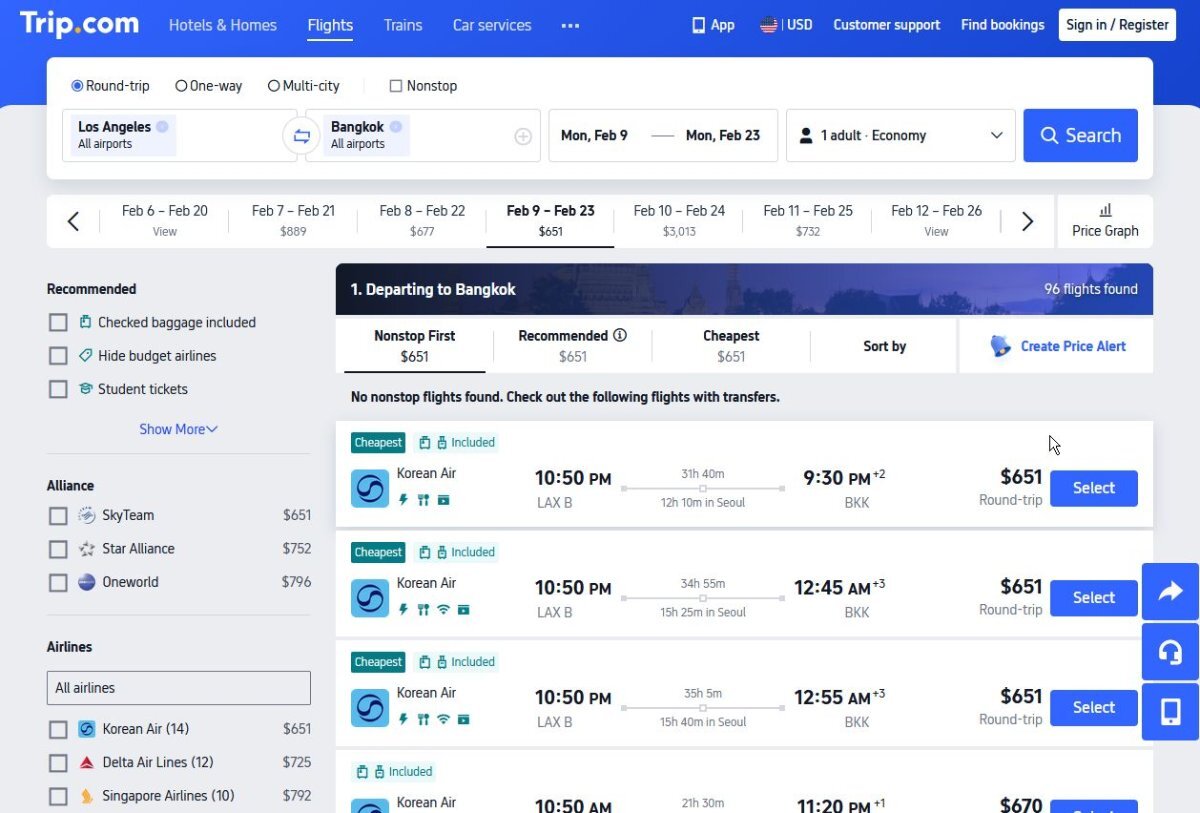Image resolution: width=1200 pixels, height=813 pixels.
Task: Enable the Nonstop checkbox
Action: [x=396, y=86]
